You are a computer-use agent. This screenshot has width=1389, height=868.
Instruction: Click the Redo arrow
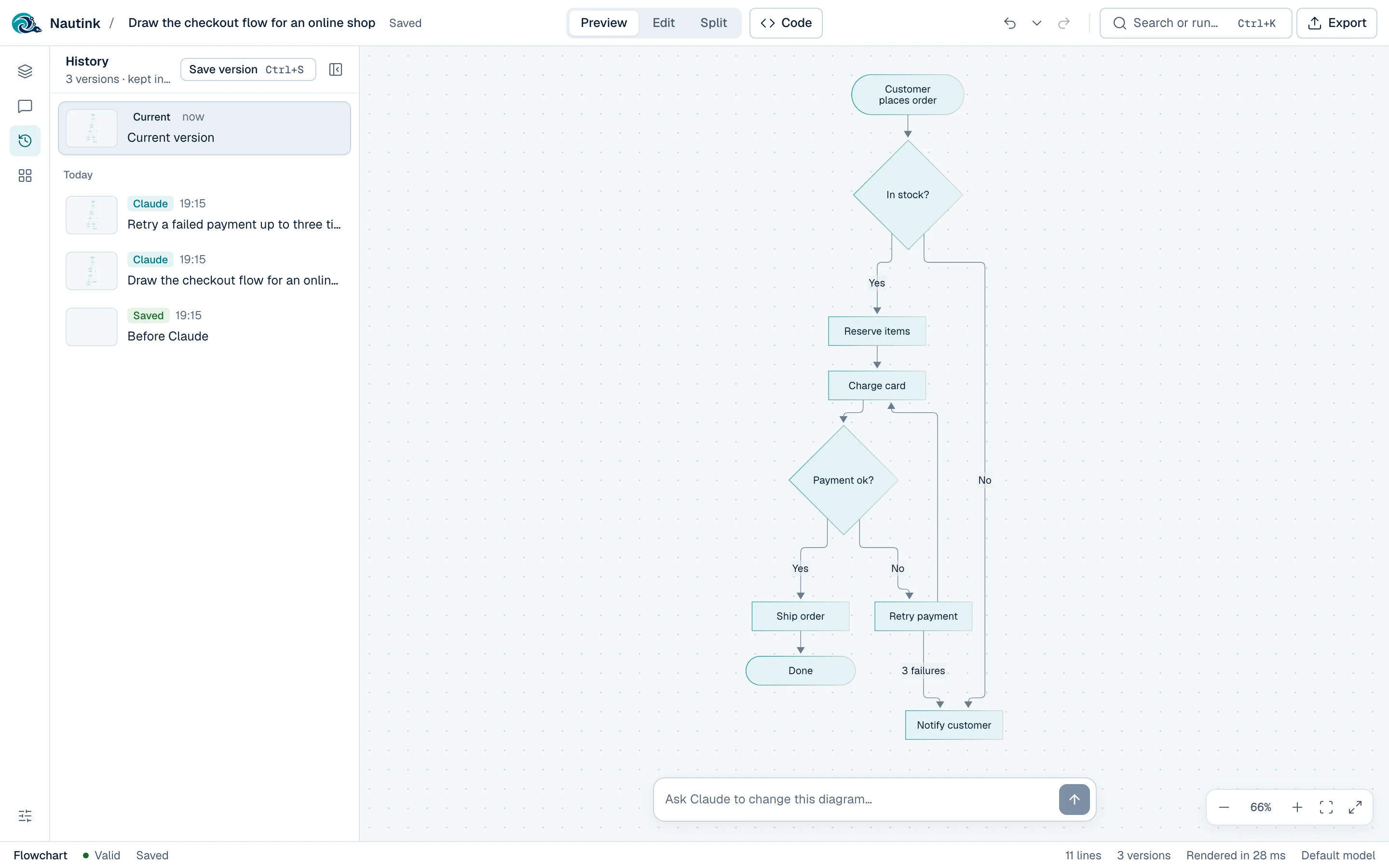click(1063, 23)
